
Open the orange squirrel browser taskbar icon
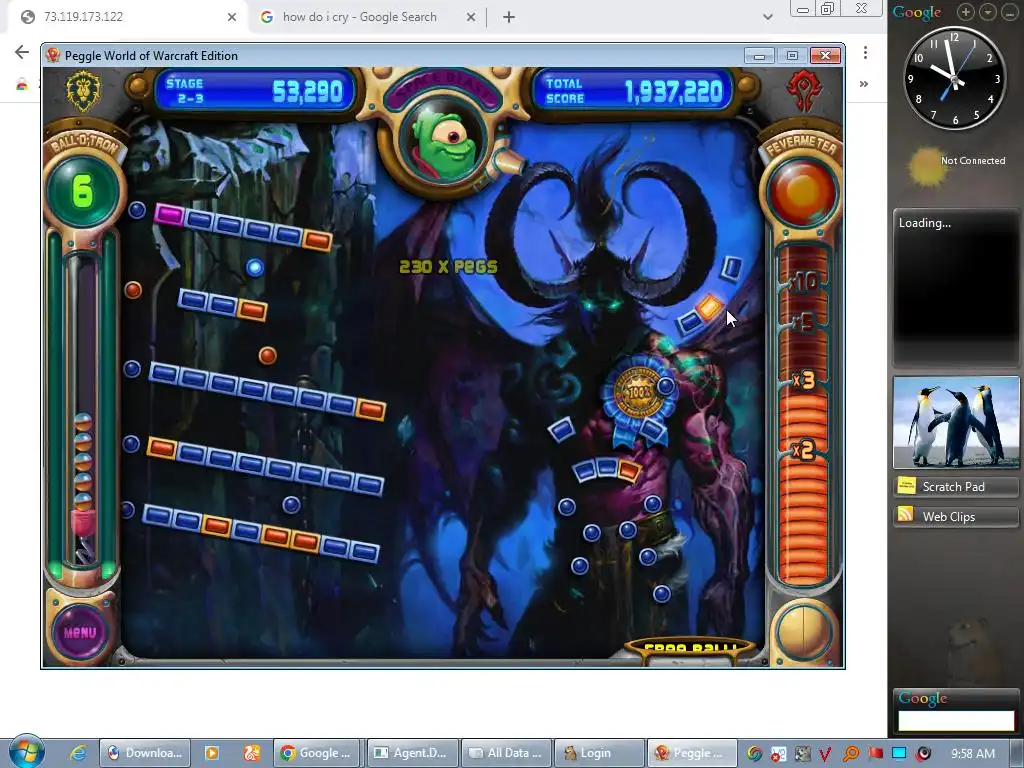252,753
